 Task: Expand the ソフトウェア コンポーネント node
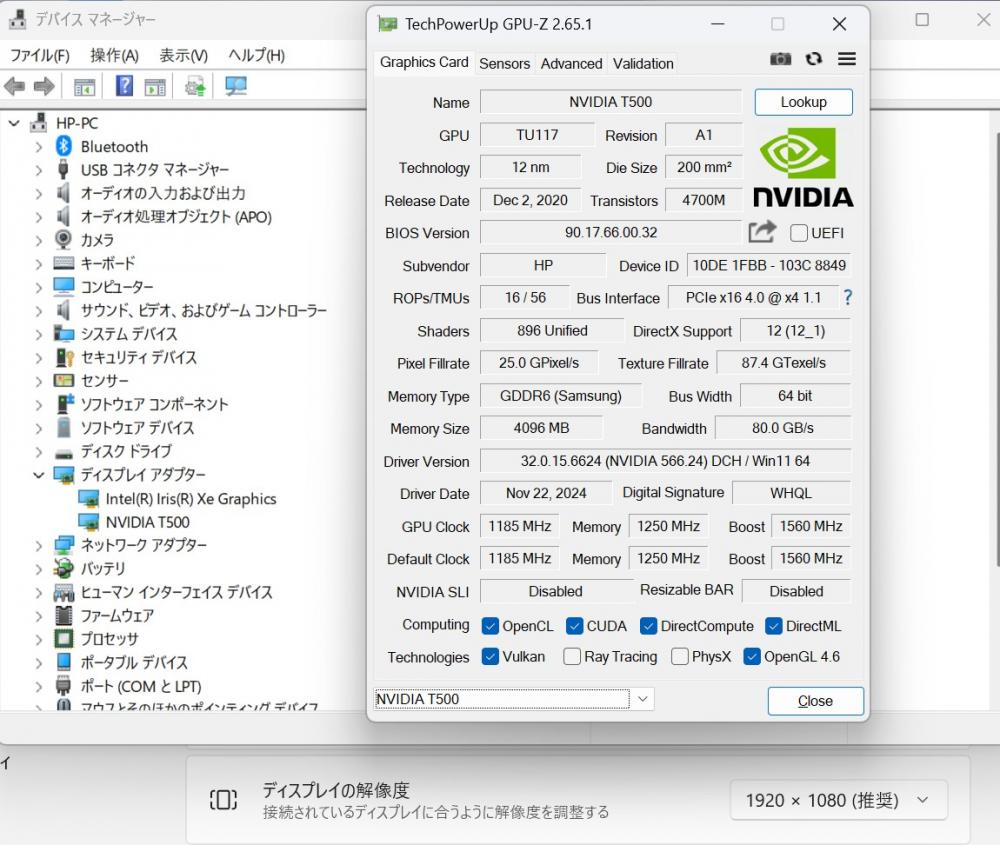[39, 404]
